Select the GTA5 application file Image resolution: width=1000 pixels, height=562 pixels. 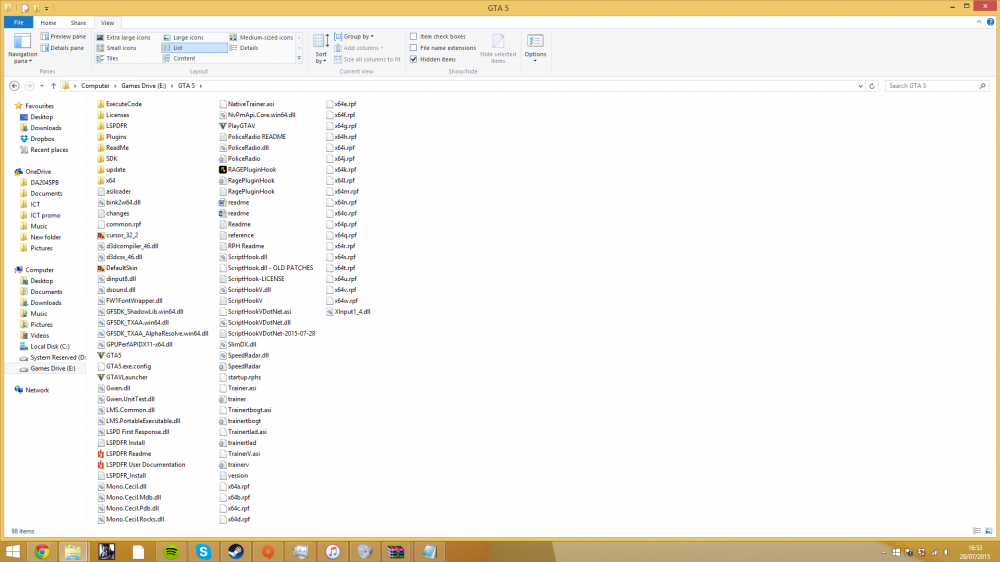pyautogui.click(x=109, y=355)
